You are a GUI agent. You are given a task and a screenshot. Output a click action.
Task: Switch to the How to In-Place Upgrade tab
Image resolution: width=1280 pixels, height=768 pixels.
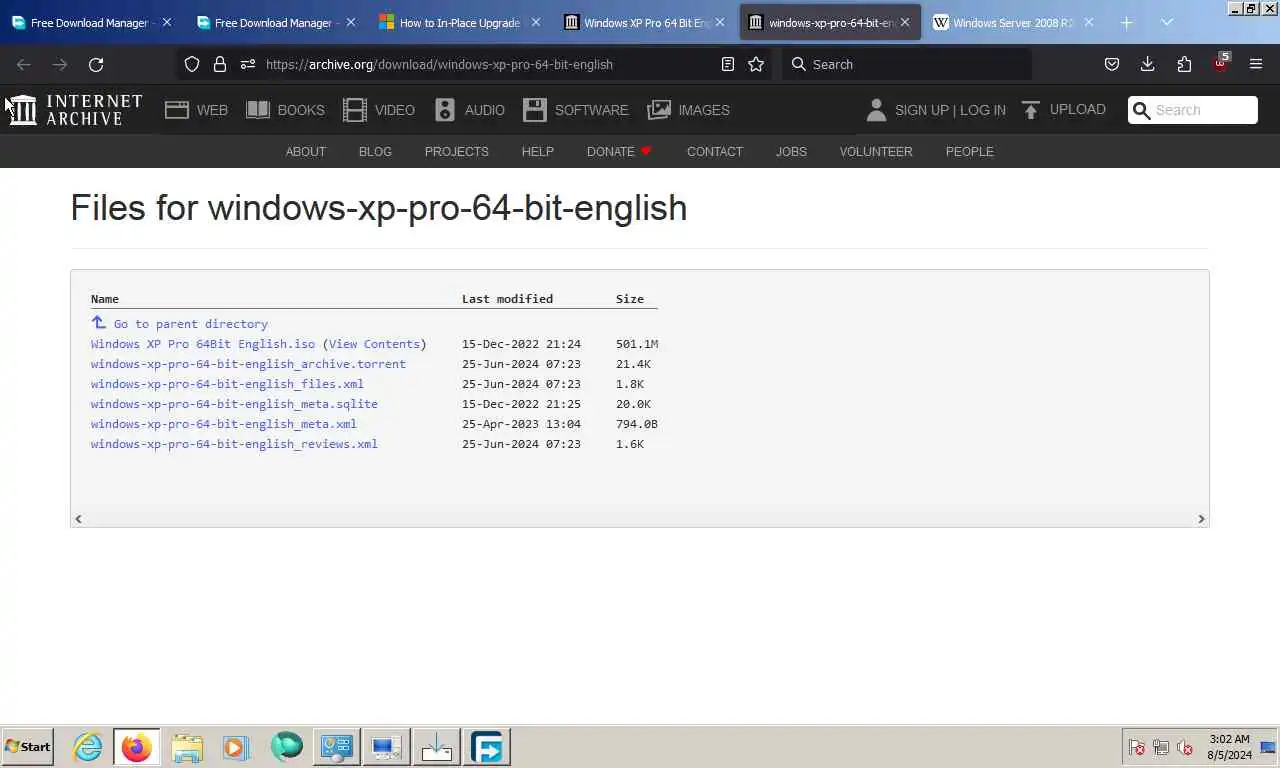[459, 22]
